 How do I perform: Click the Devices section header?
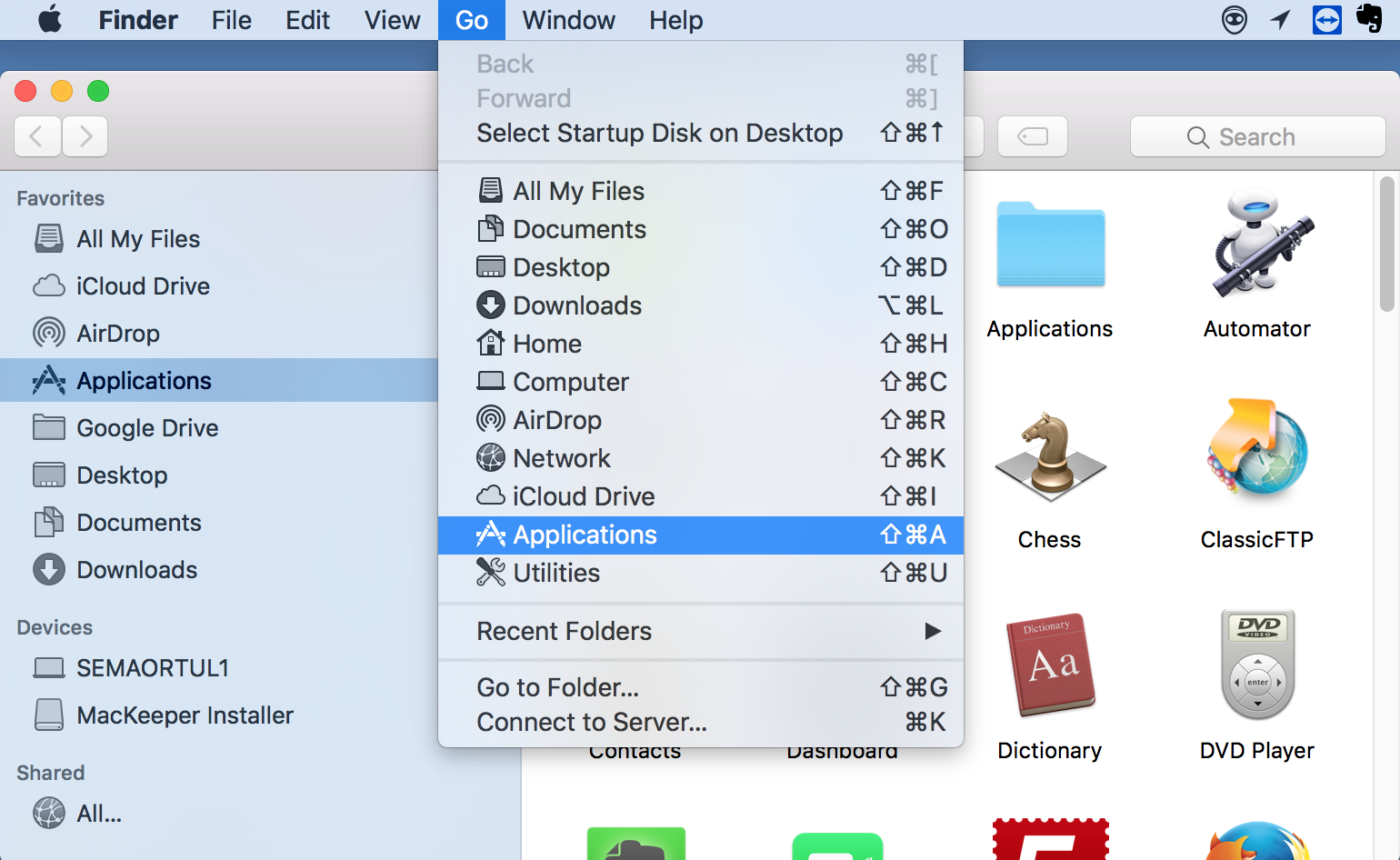tap(55, 627)
